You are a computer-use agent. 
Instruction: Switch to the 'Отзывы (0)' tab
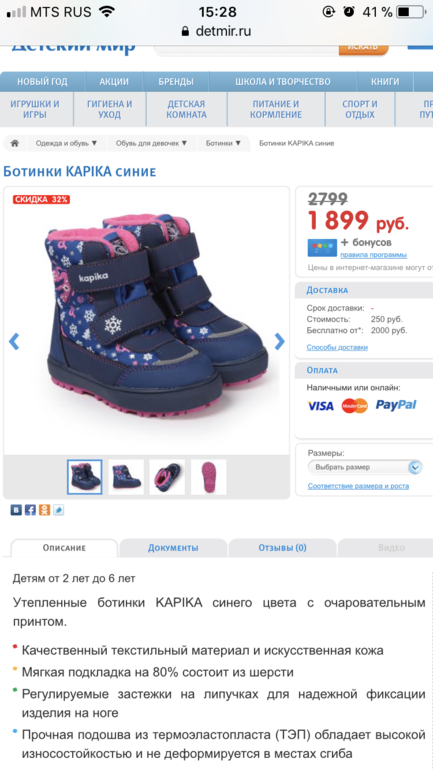(x=282, y=548)
